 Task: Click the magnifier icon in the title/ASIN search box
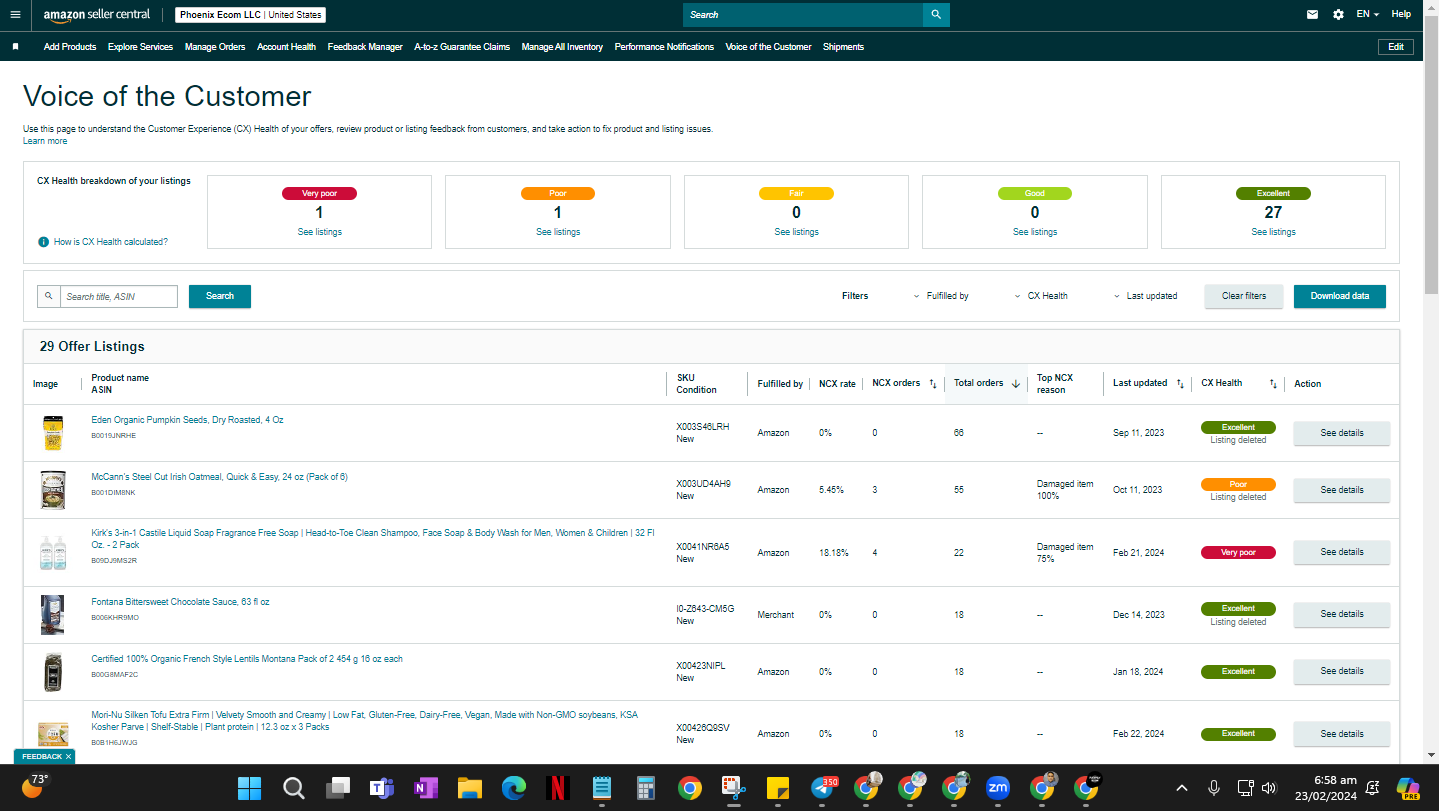48,297
